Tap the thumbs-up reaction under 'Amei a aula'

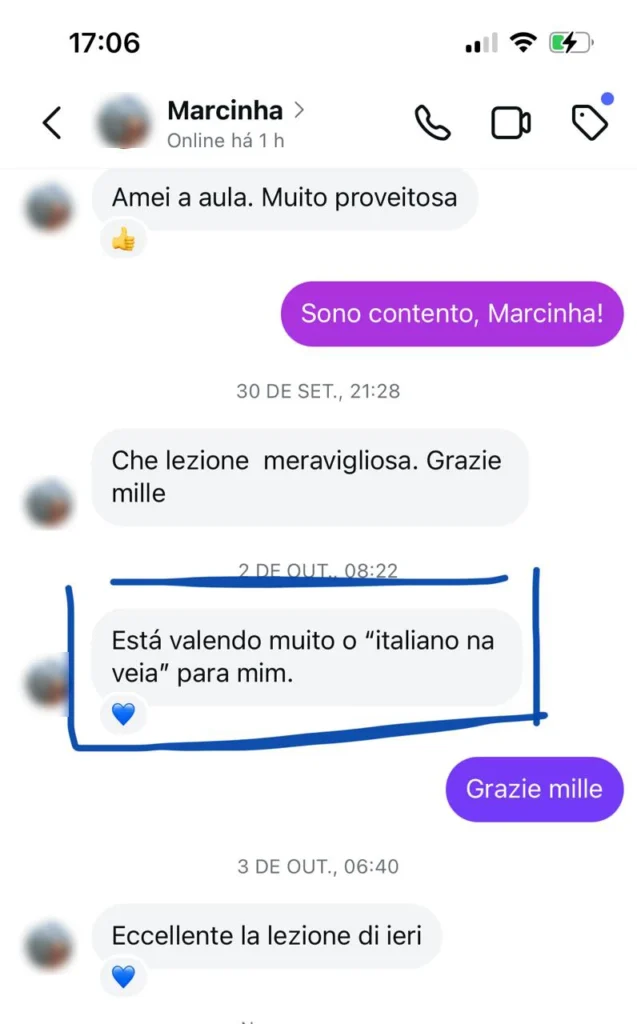point(123,240)
